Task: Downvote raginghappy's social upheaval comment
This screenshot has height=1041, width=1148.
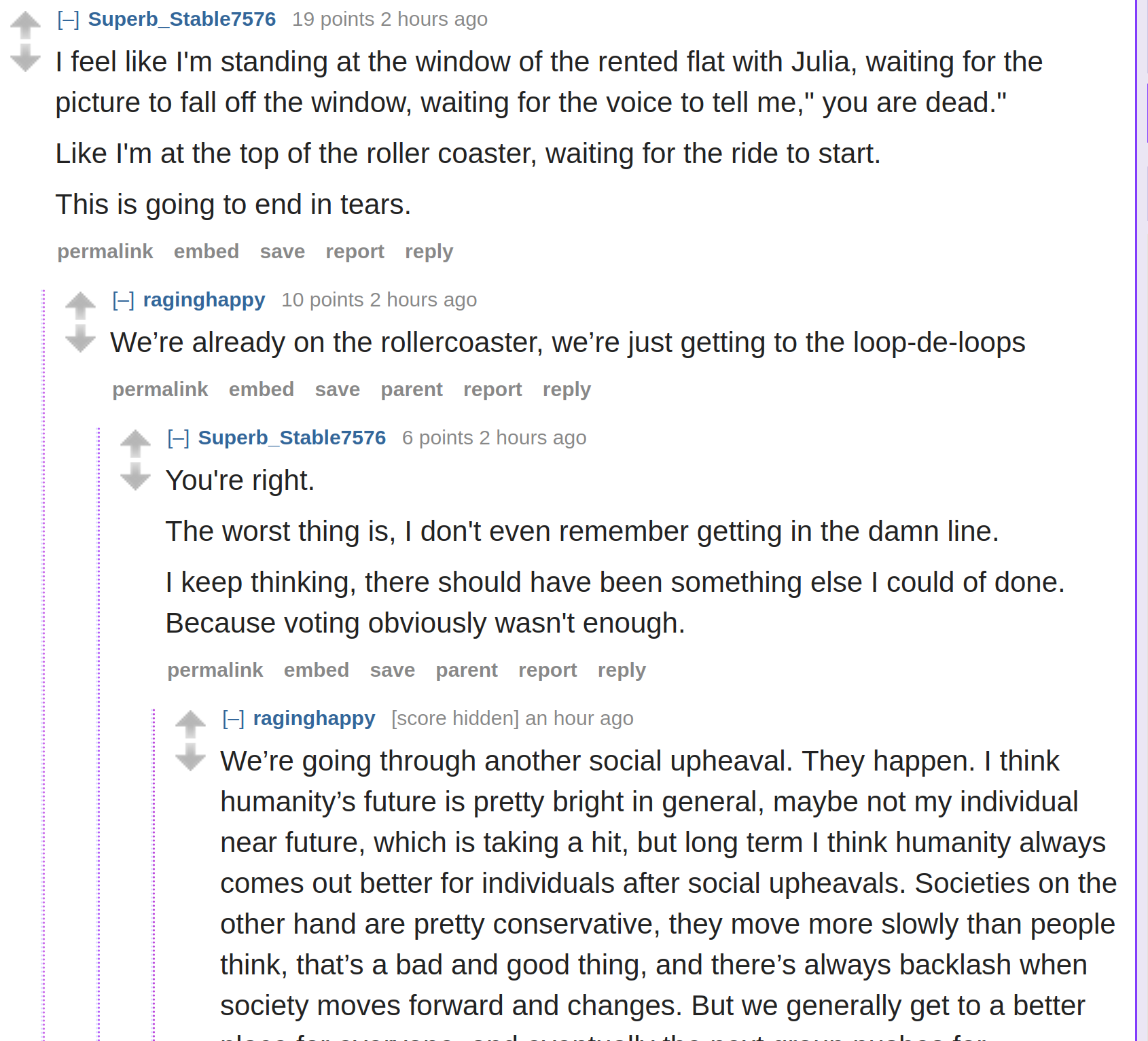Action: pyautogui.click(x=191, y=757)
